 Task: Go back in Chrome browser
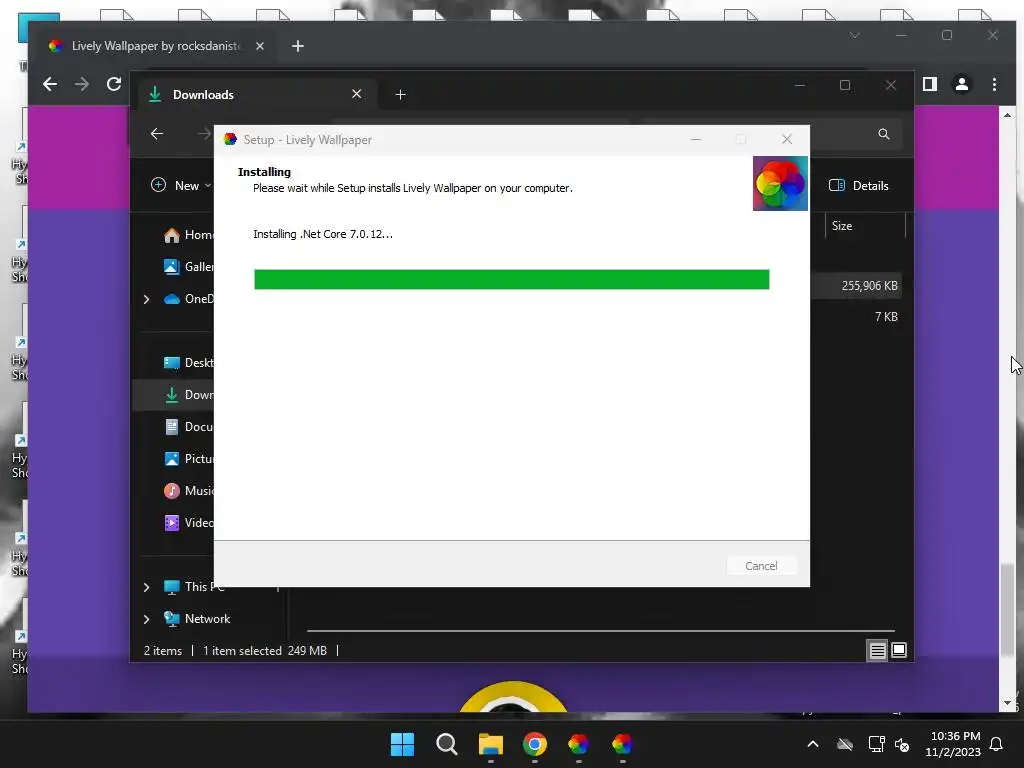[50, 84]
